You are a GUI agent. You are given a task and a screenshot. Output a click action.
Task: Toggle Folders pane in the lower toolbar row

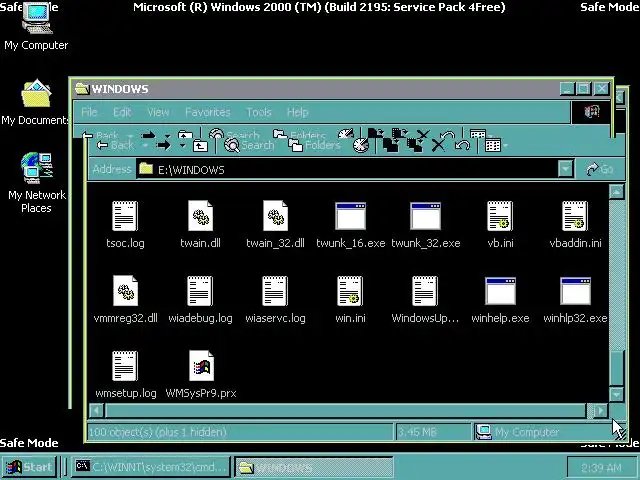(x=314, y=145)
